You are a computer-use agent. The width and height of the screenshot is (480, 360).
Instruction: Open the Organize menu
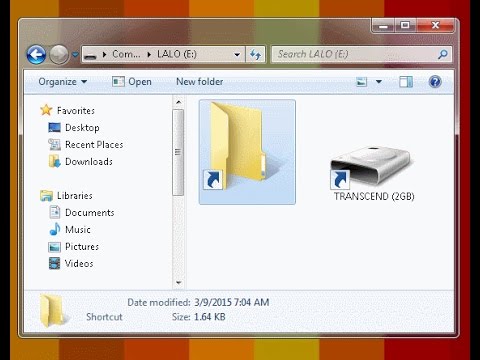point(63,82)
